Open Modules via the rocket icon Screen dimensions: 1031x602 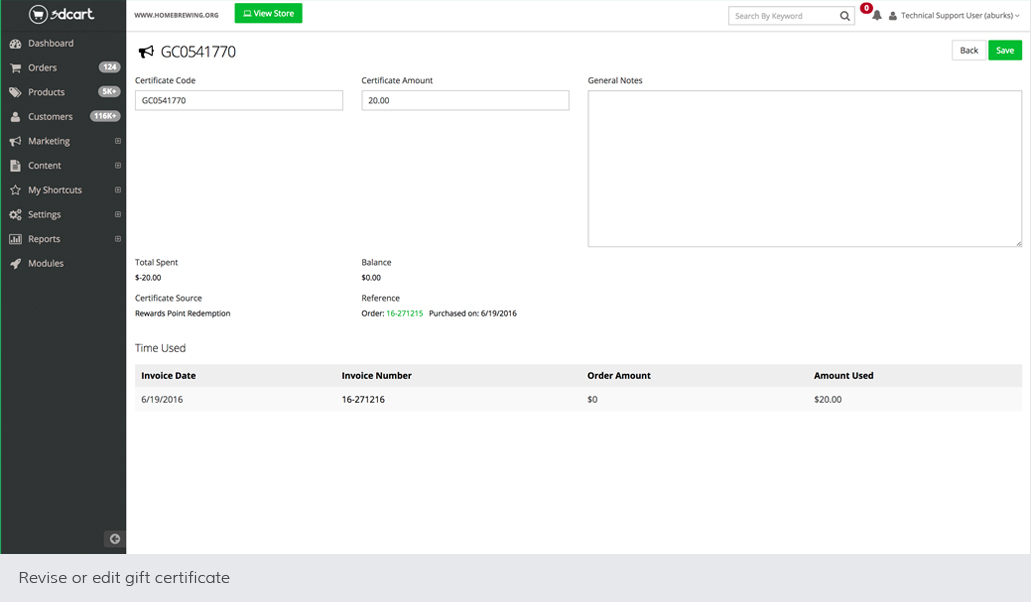[x=16, y=264]
